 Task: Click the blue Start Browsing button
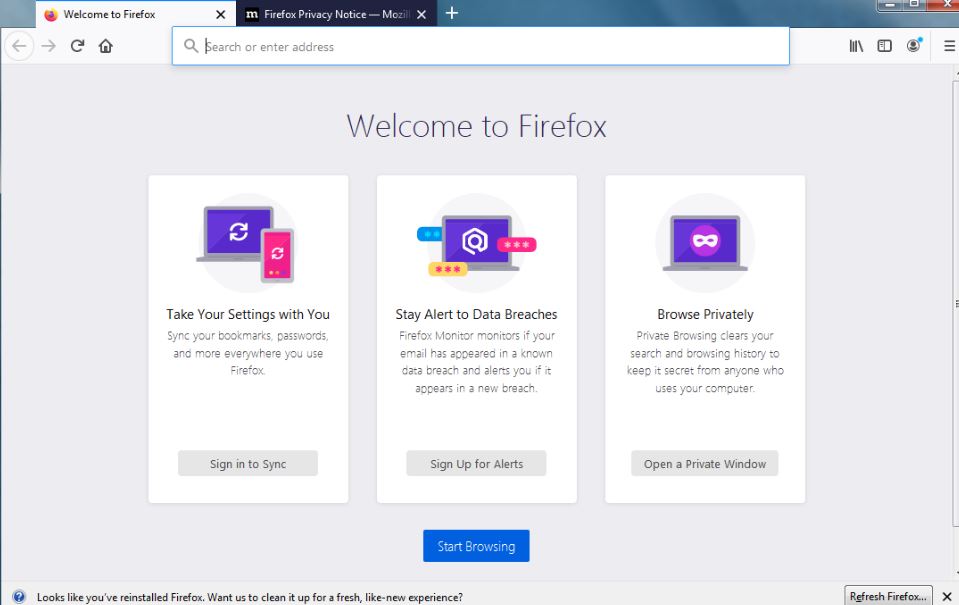point(476,546)
